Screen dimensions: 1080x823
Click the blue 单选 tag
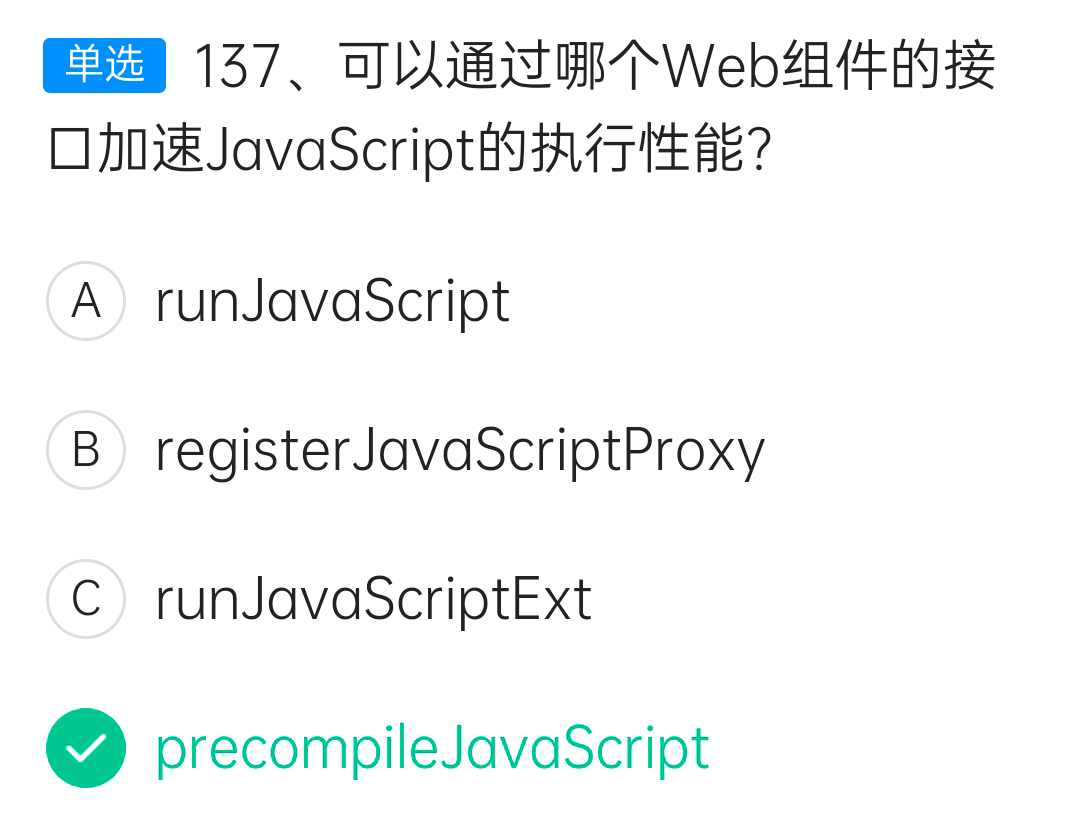(x=104, y=65)
